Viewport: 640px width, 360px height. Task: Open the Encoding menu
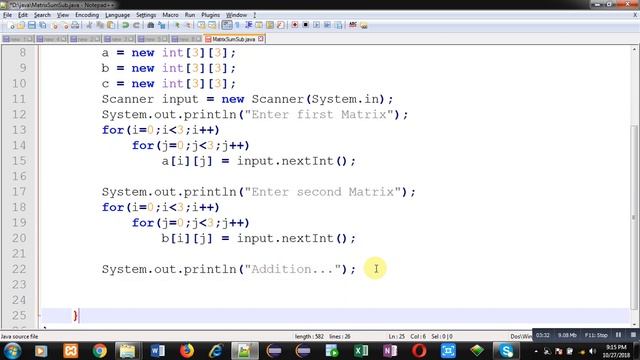point(87,15)
